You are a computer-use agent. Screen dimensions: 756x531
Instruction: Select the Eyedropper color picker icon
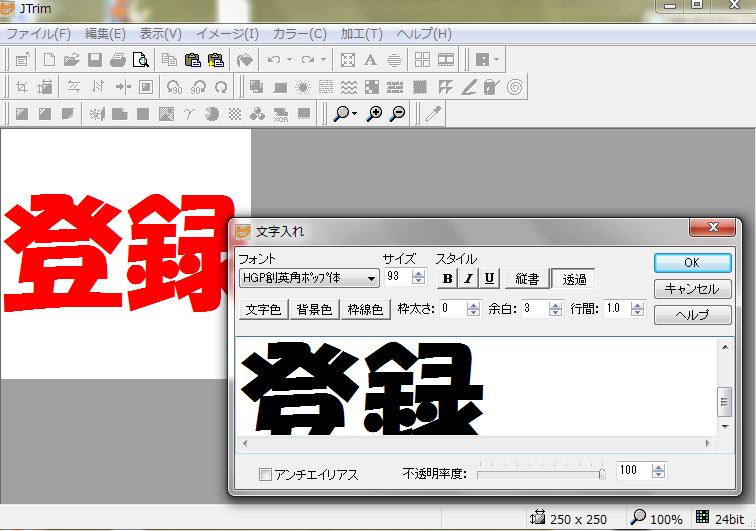(433, 114)
